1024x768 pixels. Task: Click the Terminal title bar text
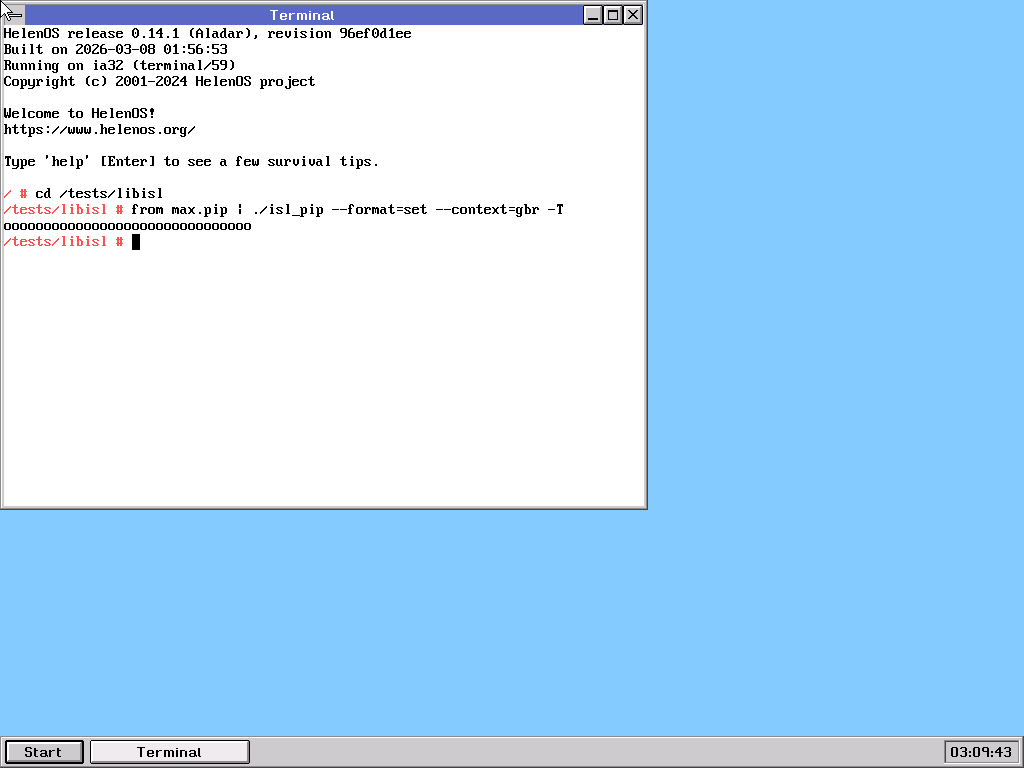coord(302,15)
